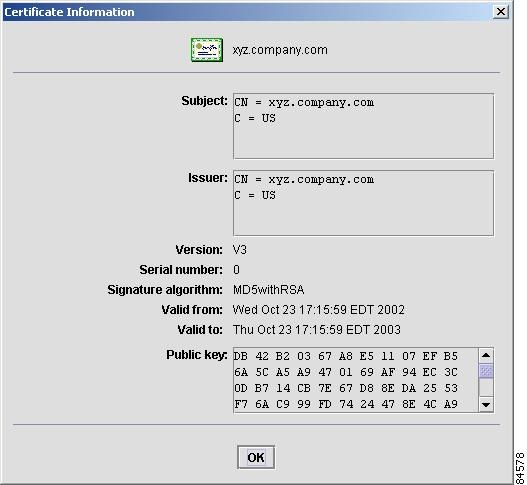Click the OK button
527x485 pixels.
[256, 457]
